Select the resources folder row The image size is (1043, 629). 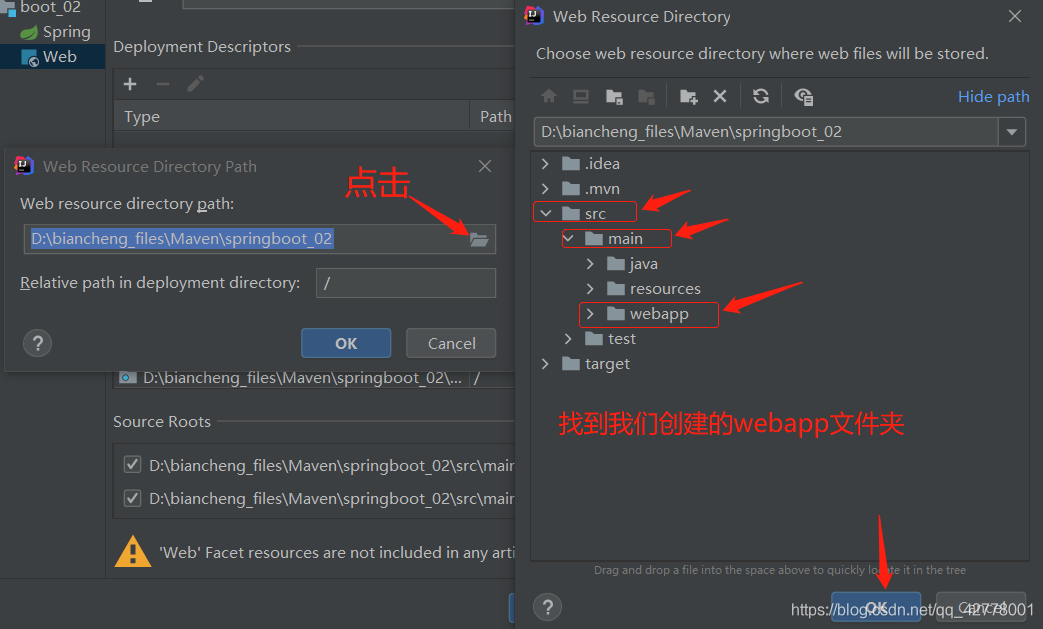[x=780, y=289]
